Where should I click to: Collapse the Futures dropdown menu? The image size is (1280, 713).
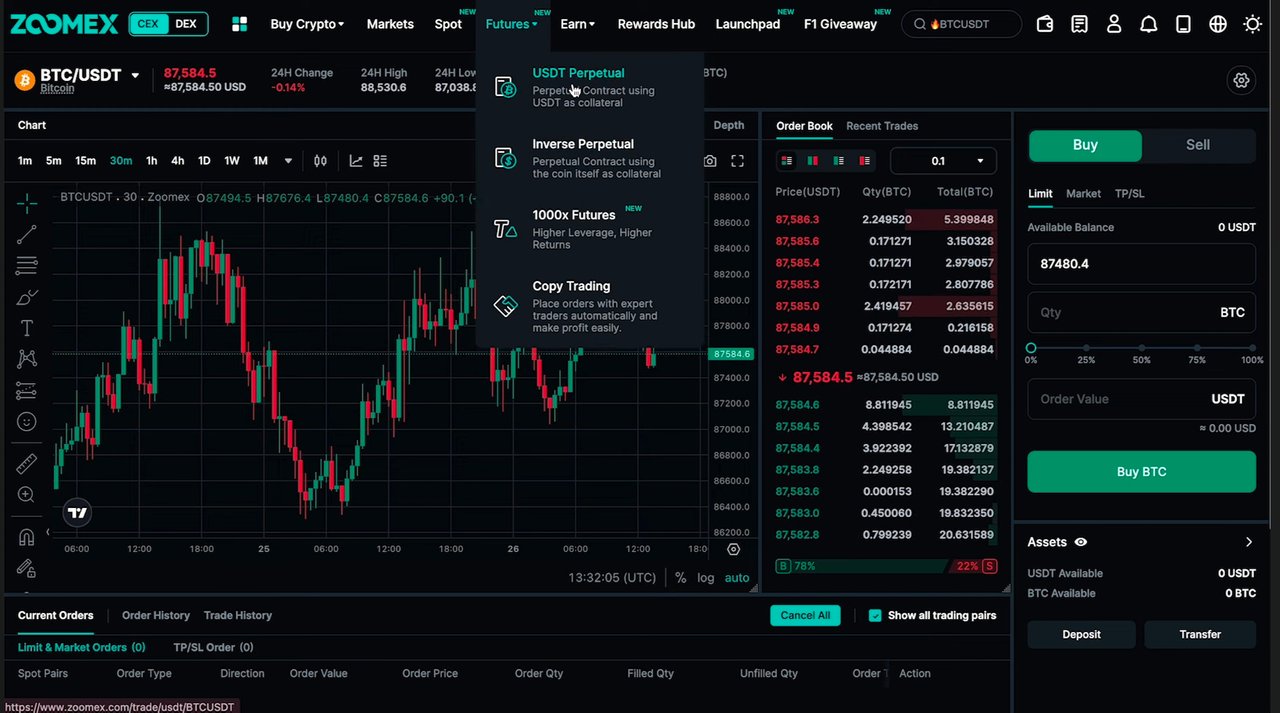click(511, 24)
